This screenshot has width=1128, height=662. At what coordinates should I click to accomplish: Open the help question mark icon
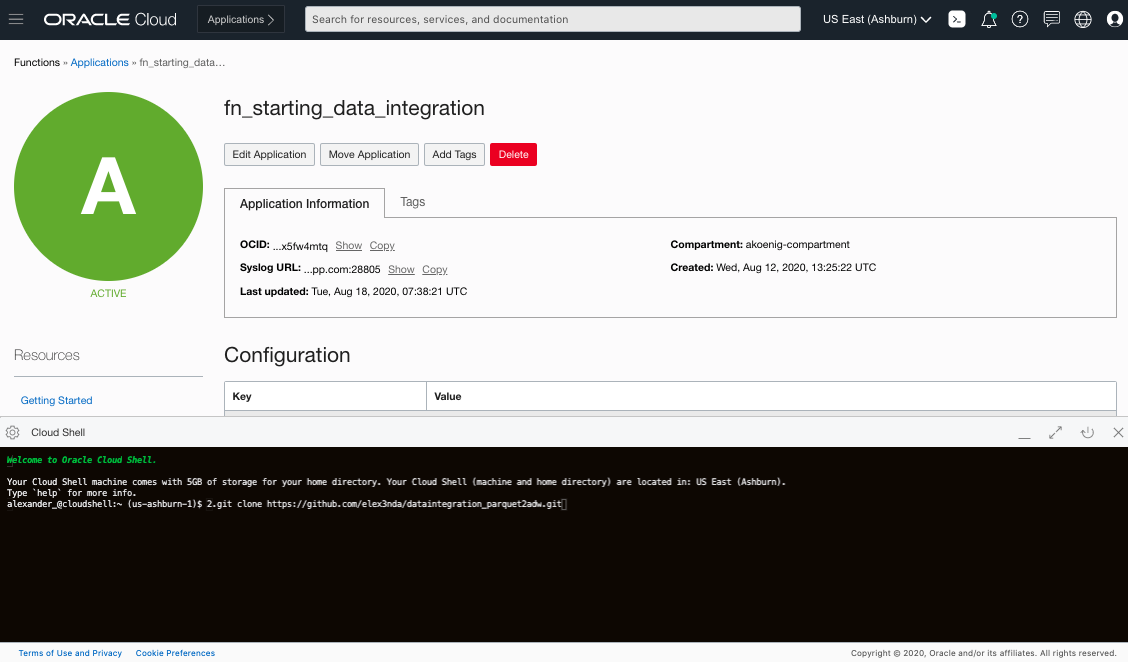[x=1019, y=18]
